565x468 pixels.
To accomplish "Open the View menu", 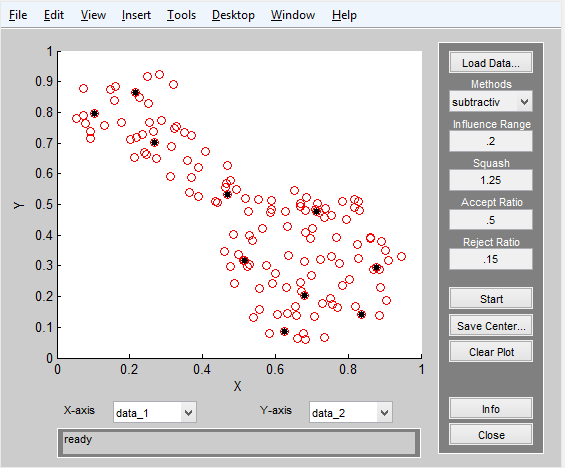I will (x=93, y=15).
